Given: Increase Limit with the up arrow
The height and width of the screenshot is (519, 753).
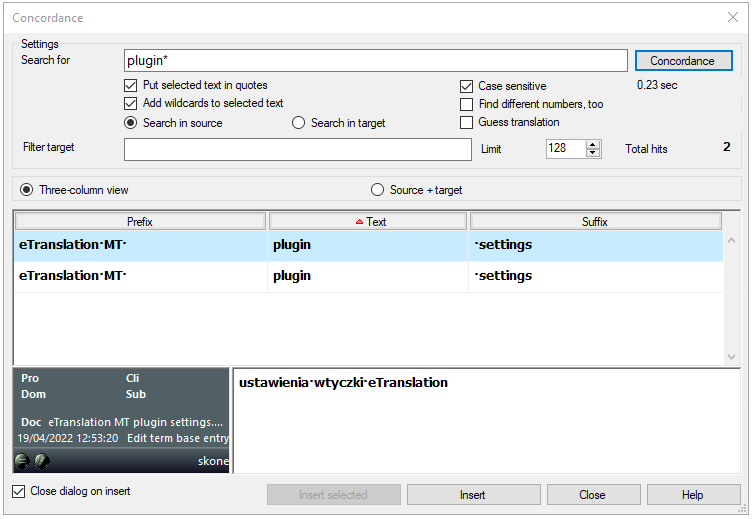Looking at the screenshot, I should point(594,145).
